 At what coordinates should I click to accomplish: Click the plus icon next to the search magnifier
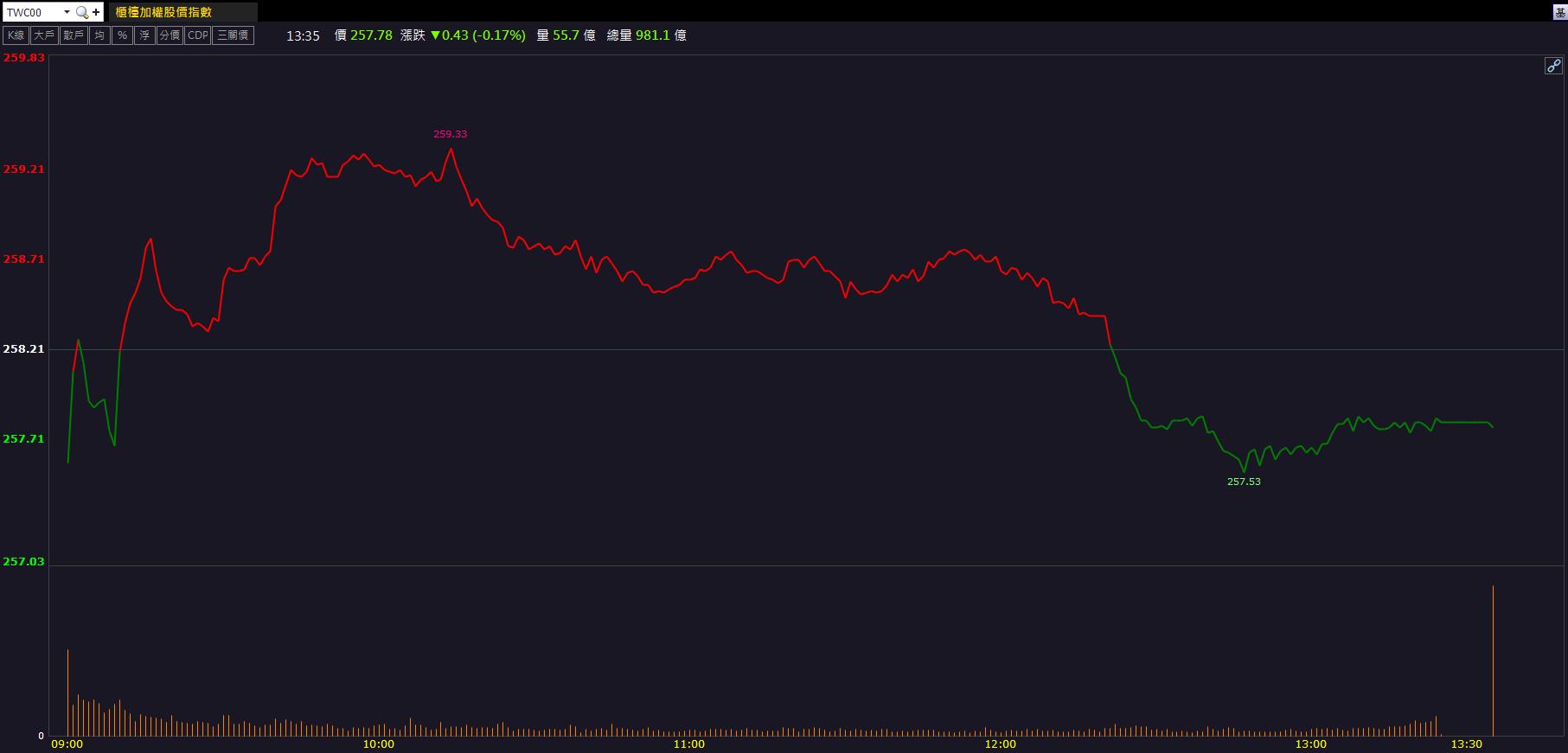point(96,12)
